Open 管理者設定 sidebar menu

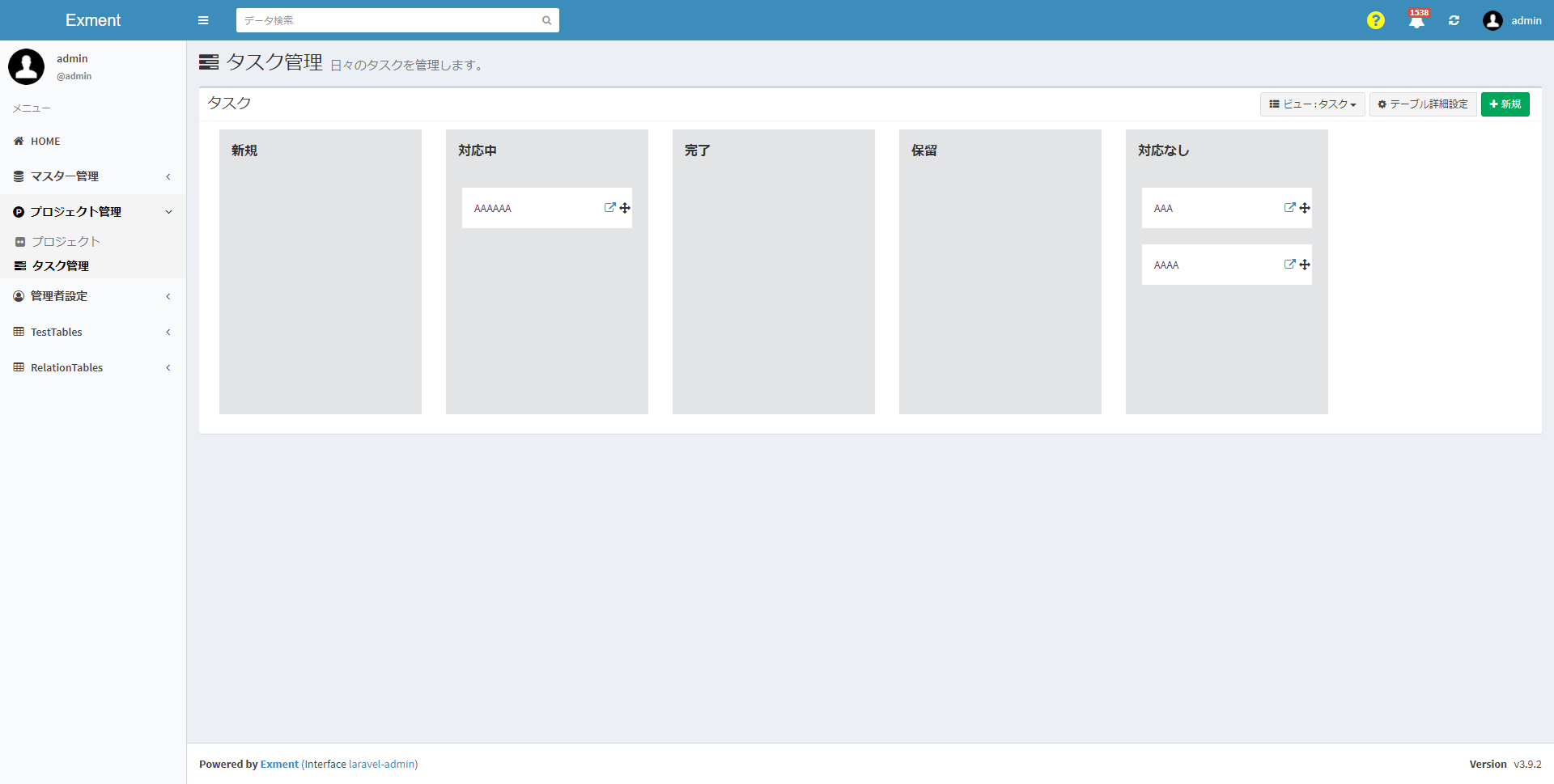(93, 296)
